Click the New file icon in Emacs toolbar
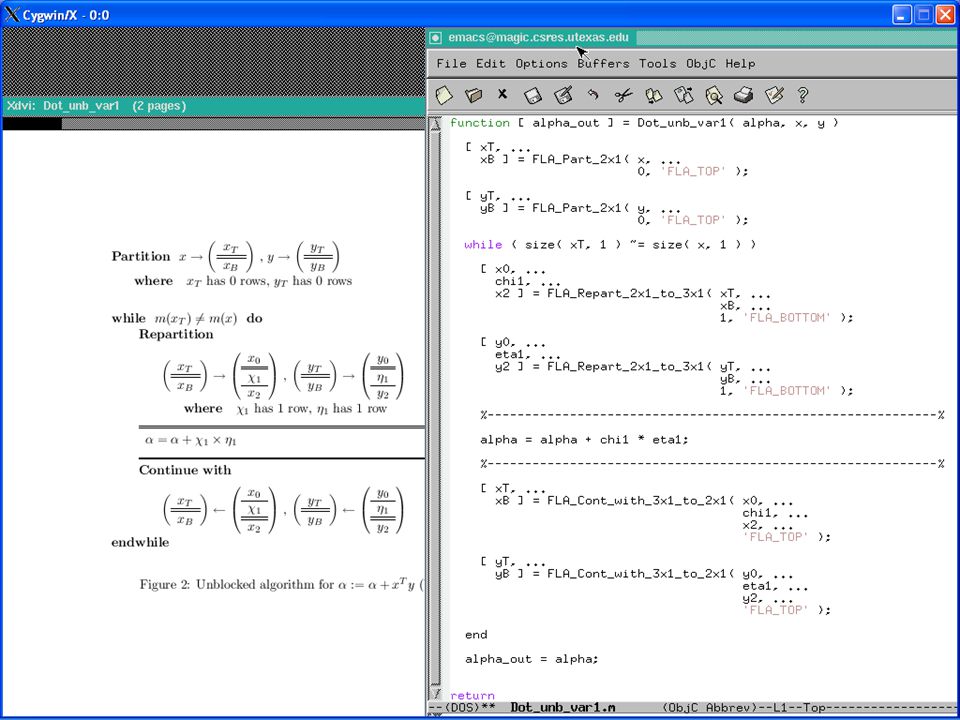Viewport: 960px width, 720px height. click(444, 95)
